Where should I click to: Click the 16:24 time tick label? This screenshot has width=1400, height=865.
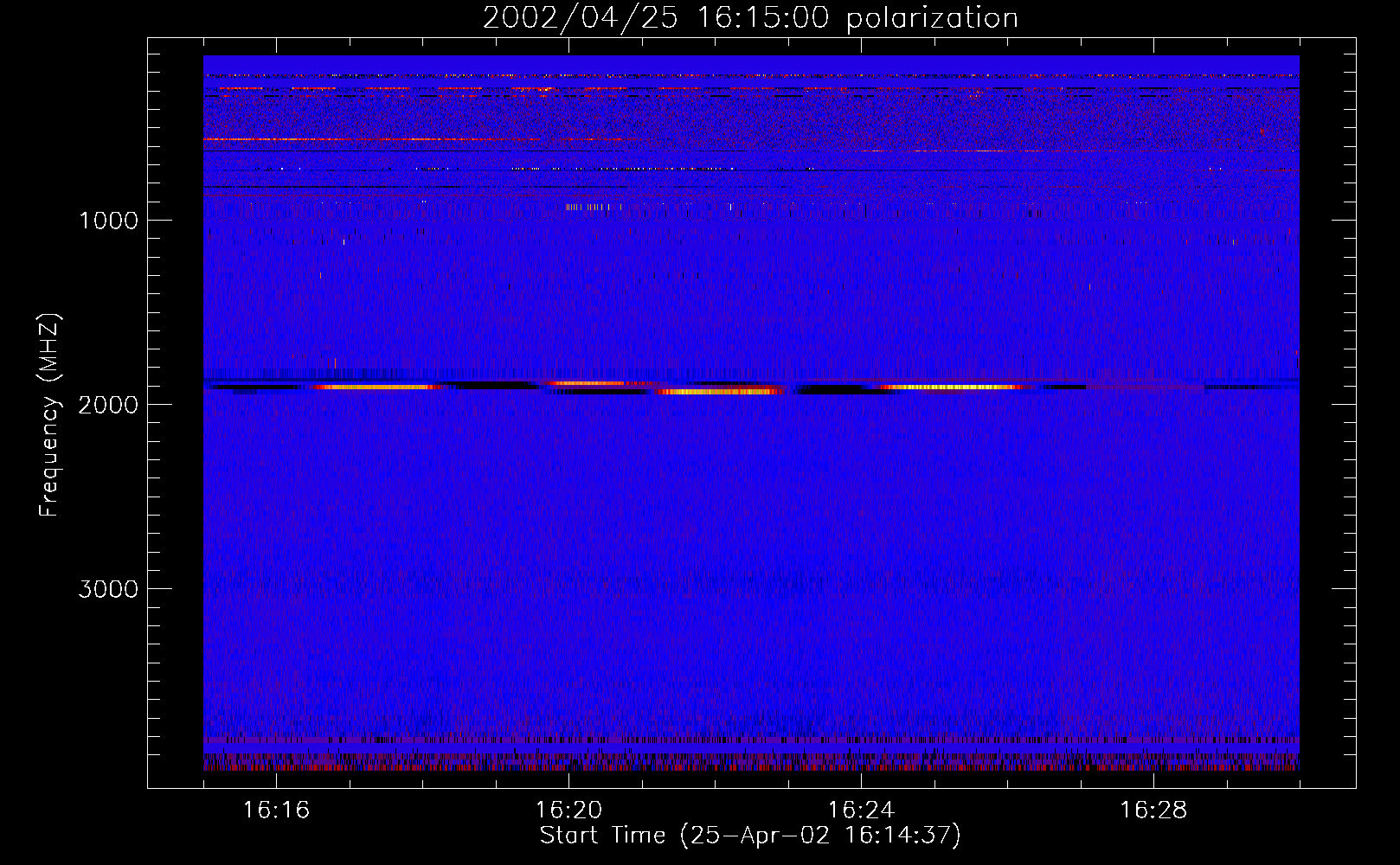[861, 810]
